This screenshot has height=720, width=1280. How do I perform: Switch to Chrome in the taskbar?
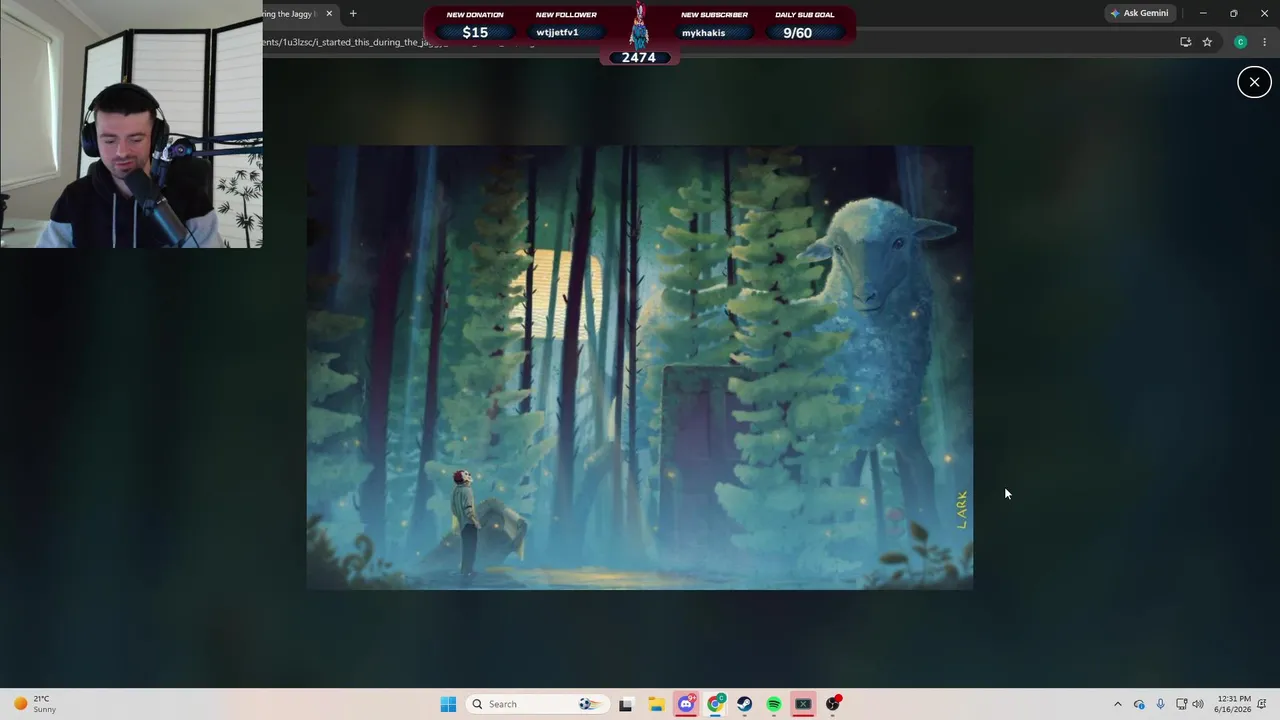pyautogui.click(x=716, y=704)
